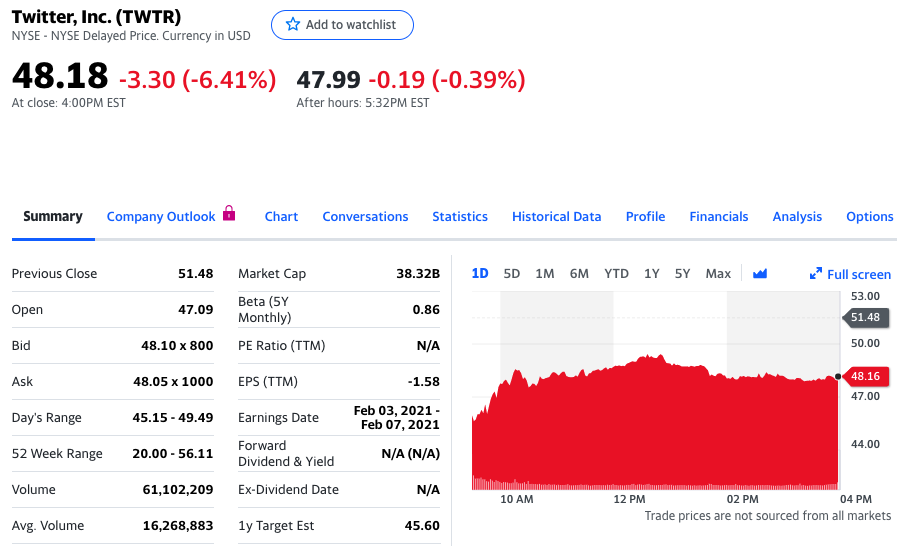Switch chart range to 1M
The width and height of the screenshot is (897, 546).
point(545,274)
